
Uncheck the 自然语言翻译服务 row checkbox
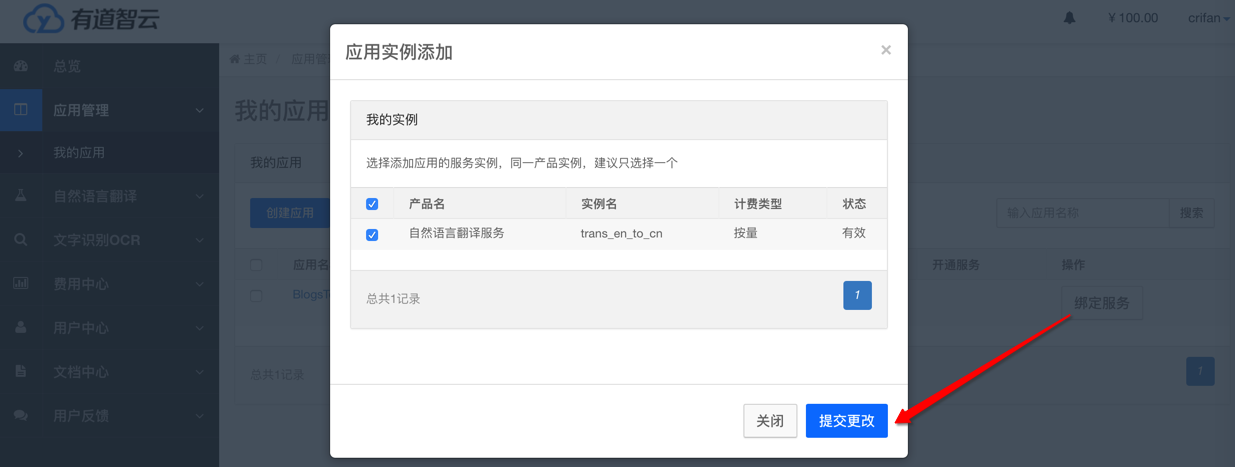point(372,234)
